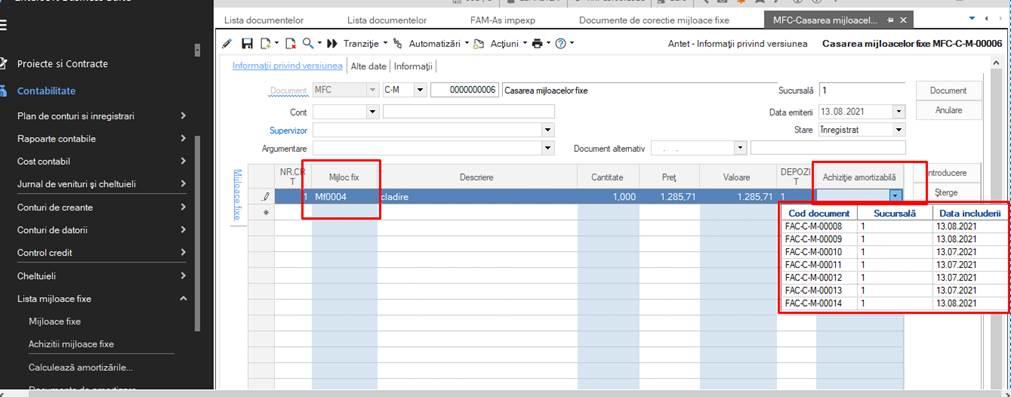Open the Tranziție dropdown menu
This screenshot has height=397, width=1011.
(385, 44)
